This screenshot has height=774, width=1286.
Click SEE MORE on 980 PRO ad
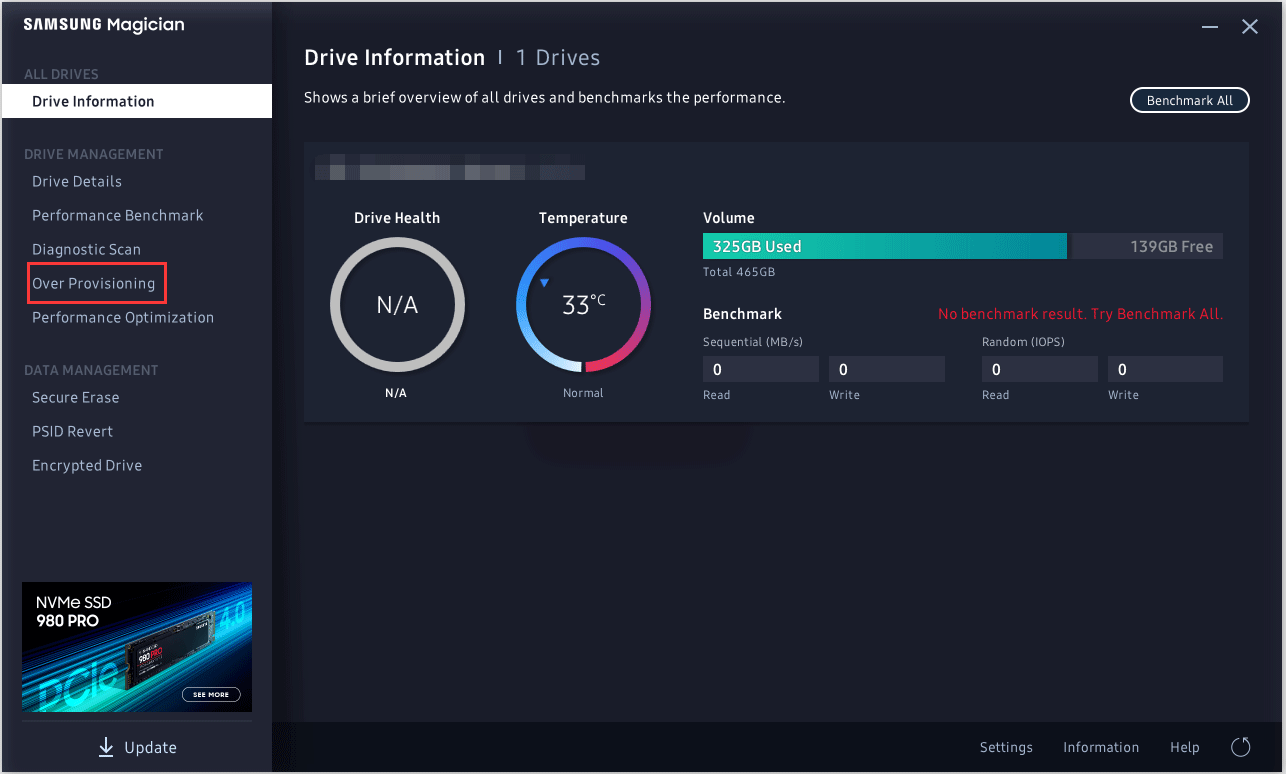click(210, 694)
